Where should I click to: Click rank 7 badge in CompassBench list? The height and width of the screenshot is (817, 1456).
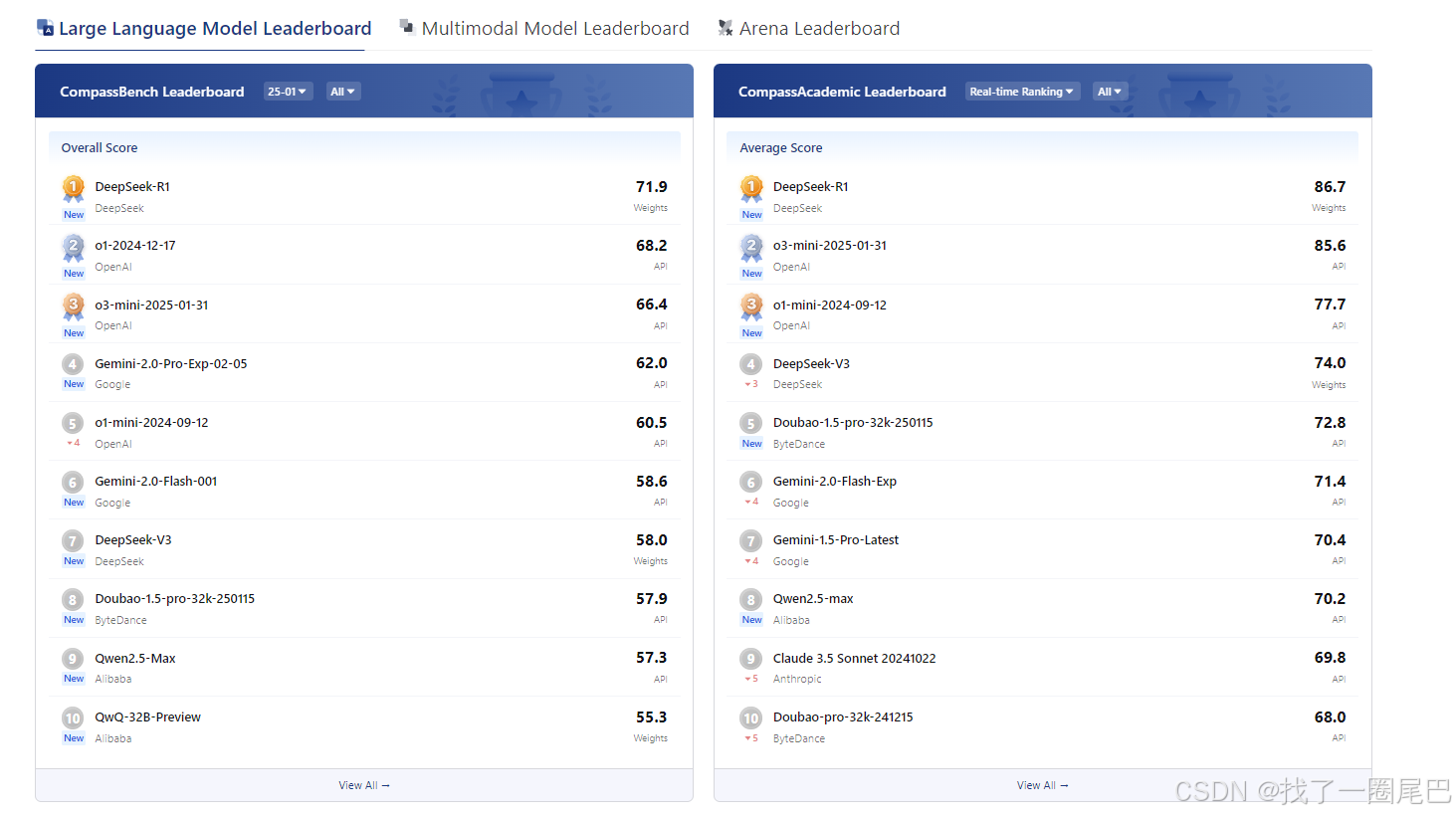[73, 540]
